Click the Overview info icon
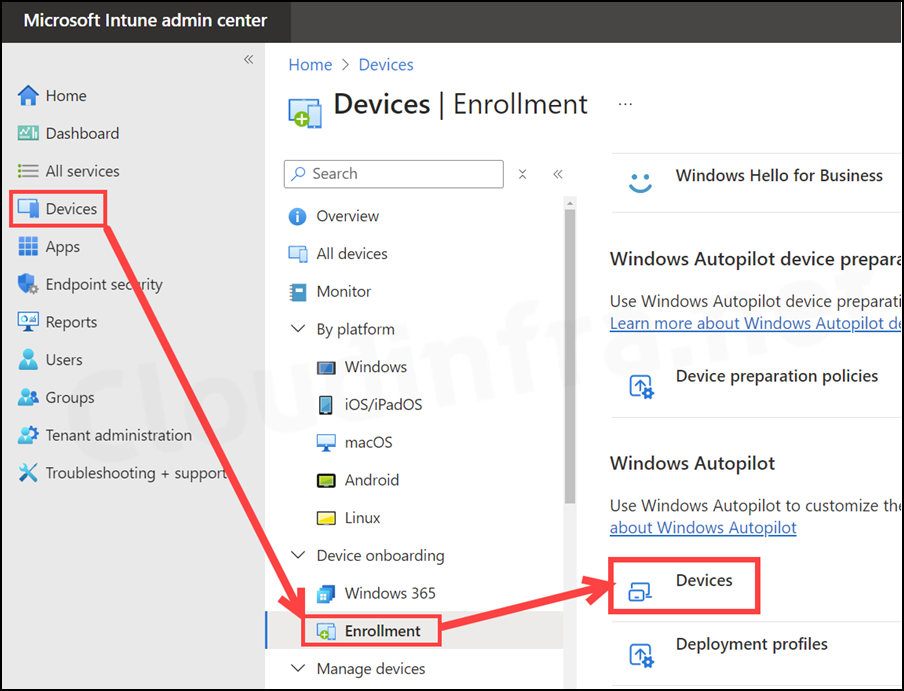The image size is (904, 691). 297,217
